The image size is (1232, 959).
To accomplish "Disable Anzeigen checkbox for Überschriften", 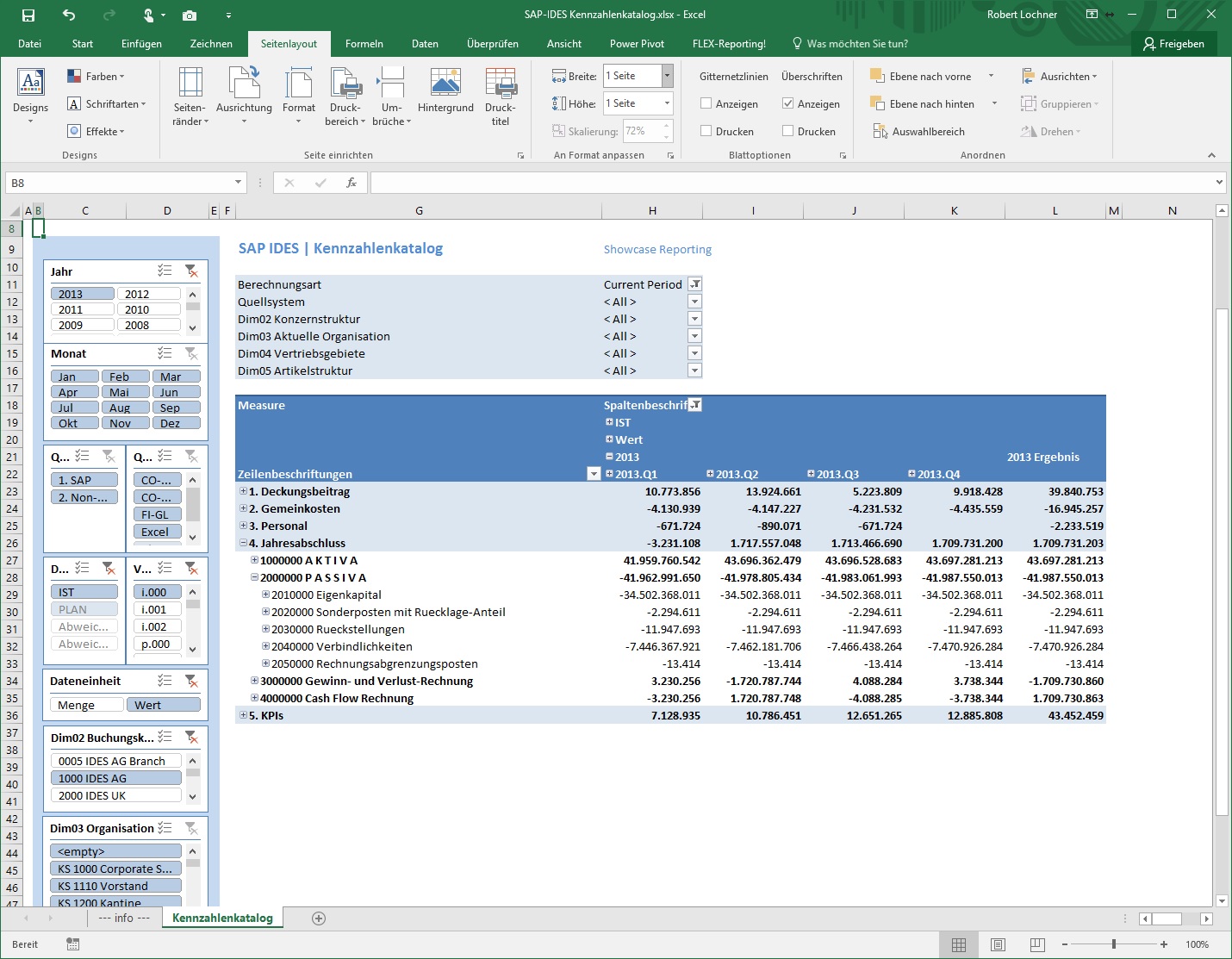I will coord(788,103).
